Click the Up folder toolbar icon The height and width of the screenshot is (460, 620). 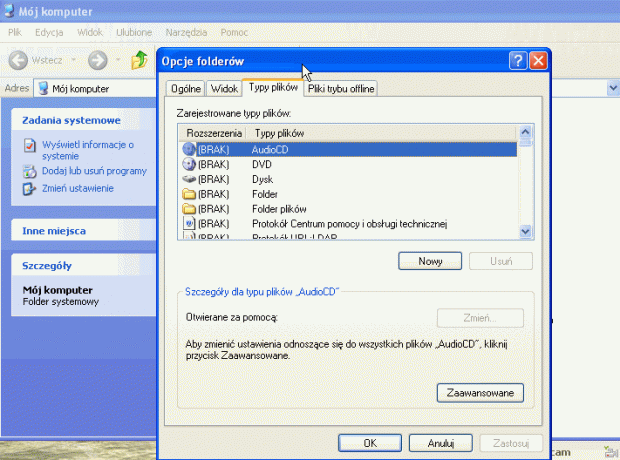pos(140,60)
